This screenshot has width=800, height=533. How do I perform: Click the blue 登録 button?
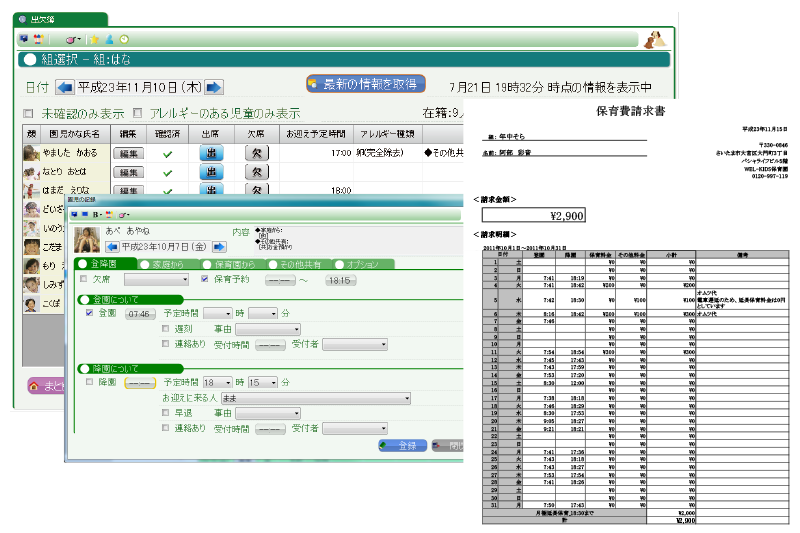[x=403, y=446]
